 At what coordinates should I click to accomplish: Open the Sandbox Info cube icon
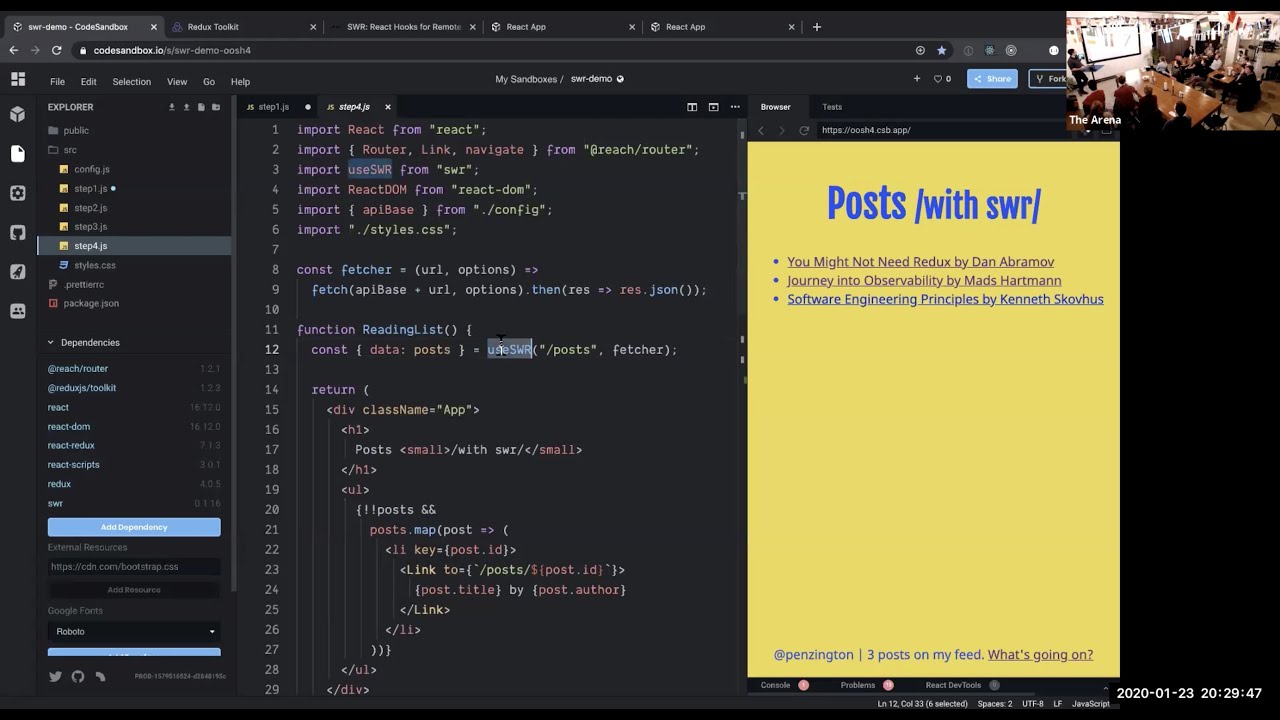[17, 114]
